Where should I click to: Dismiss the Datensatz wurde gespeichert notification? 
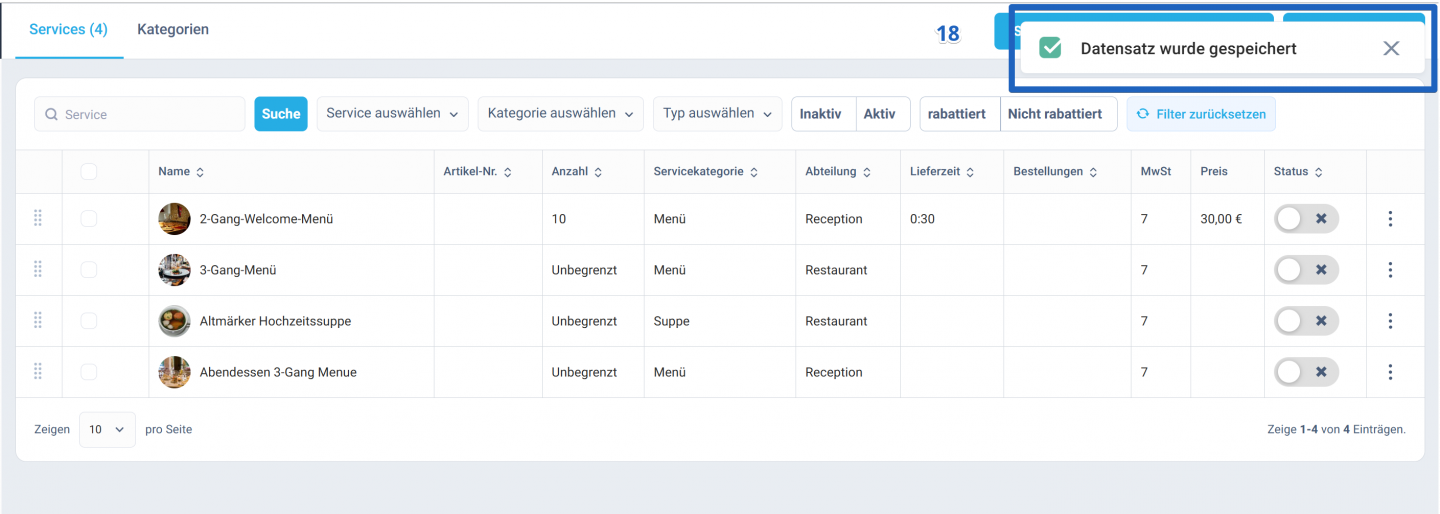coord(1391,48)
